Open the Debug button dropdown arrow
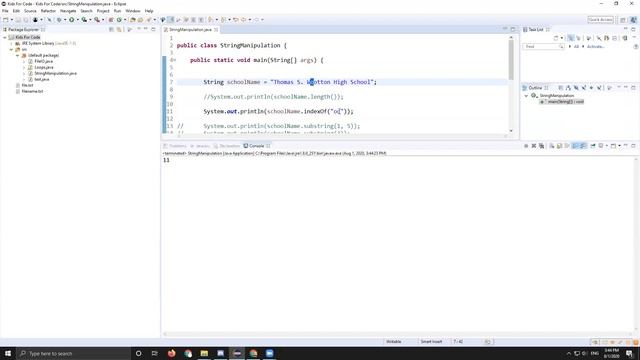The height and width of the screenshot is (360, 640). (x=65, y=20)
